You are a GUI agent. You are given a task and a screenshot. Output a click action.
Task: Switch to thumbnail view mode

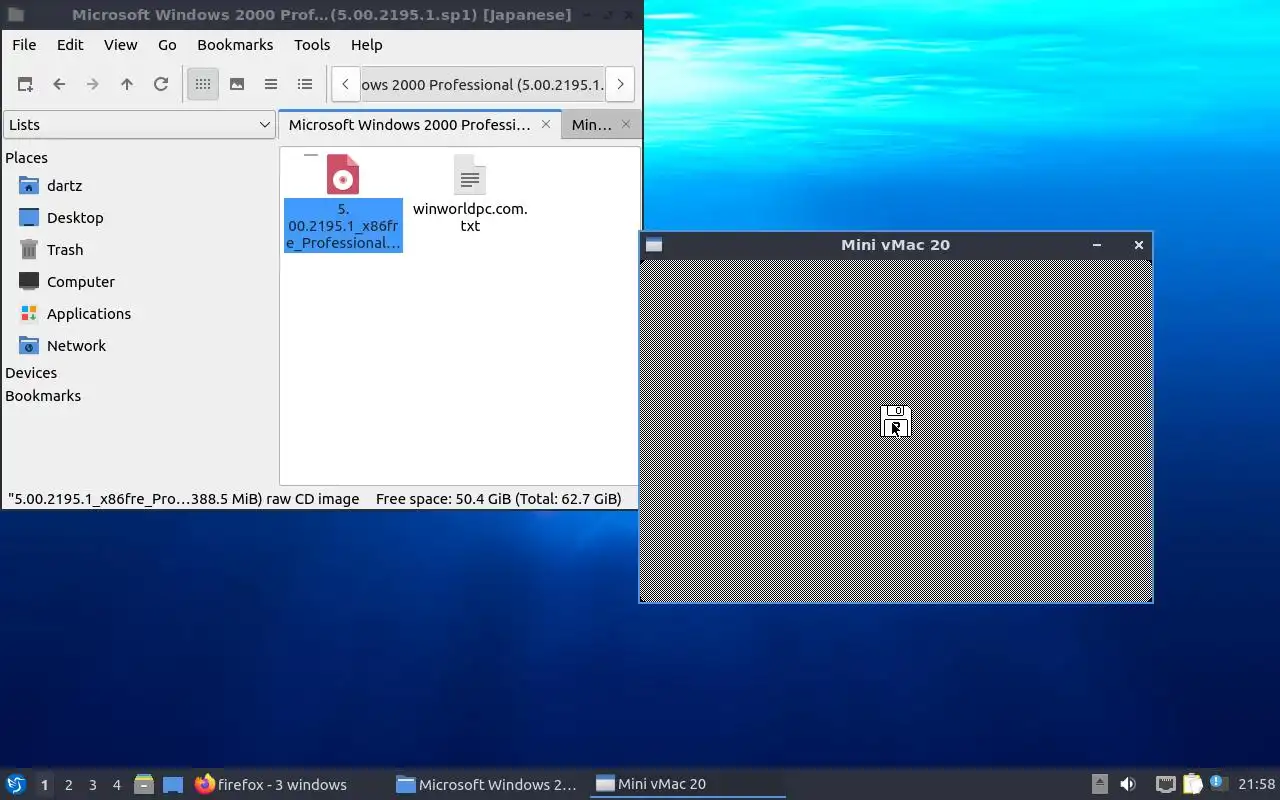[x=237, y=84]
